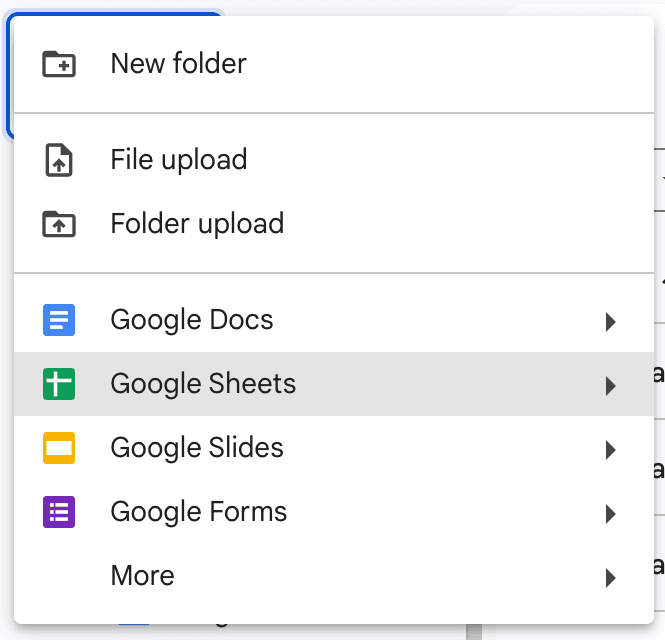This screenshot has height=640, width=665.
Task: Click the blue Google Docs icon
Action: [59, 320]
